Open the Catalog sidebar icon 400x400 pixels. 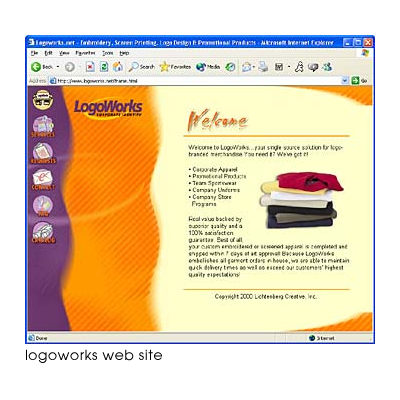coord(43,233)
